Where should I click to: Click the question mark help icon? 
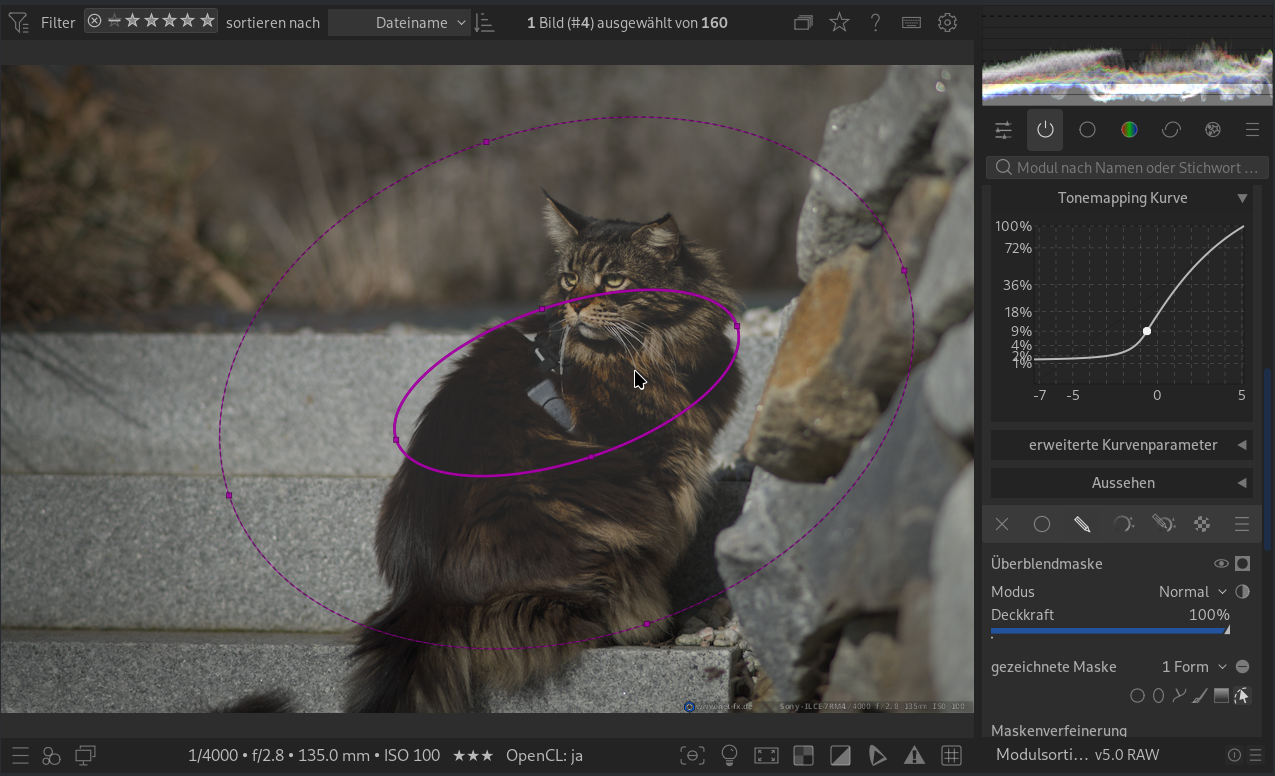click(x=875, y=22)
